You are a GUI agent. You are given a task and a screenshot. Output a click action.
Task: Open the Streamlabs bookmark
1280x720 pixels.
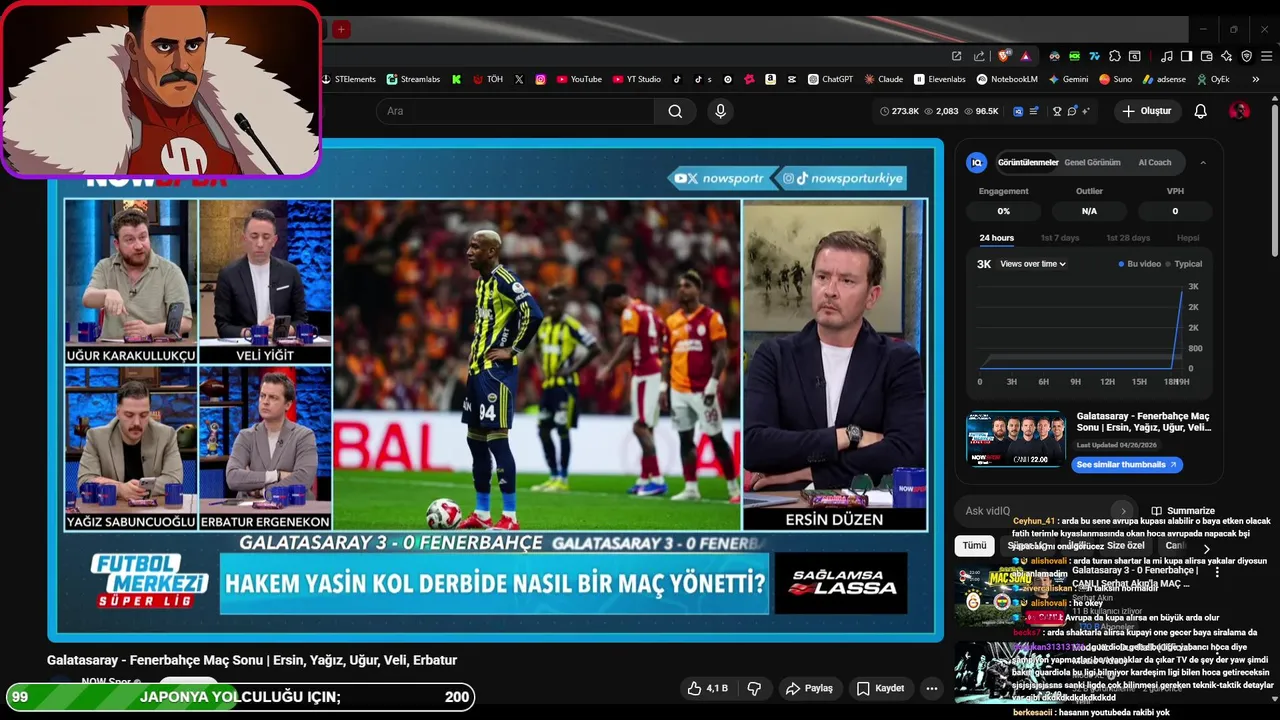(x=413, y=79)
